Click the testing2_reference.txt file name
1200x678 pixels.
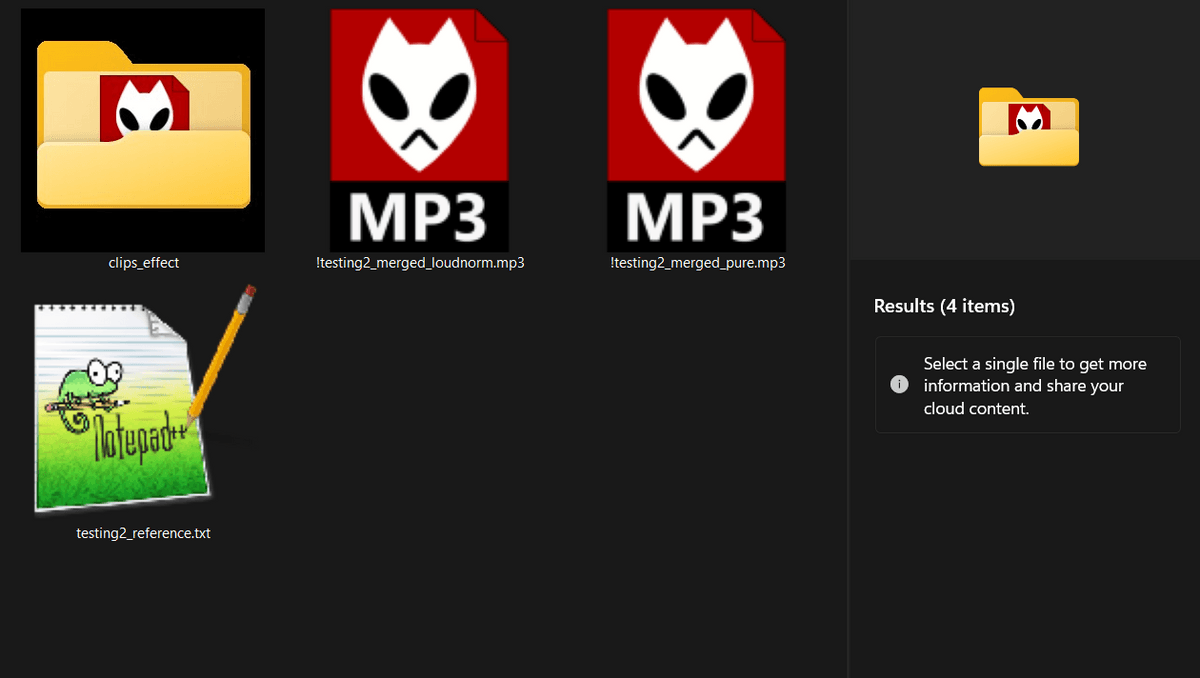[x=144, y=533]
